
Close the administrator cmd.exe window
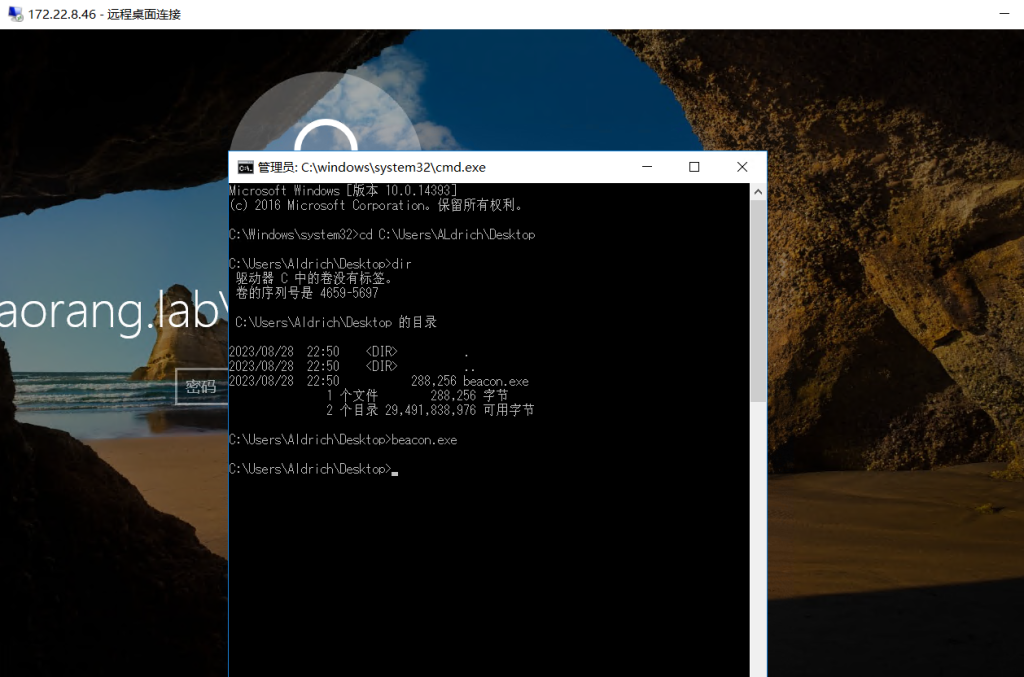pos(741,167)
